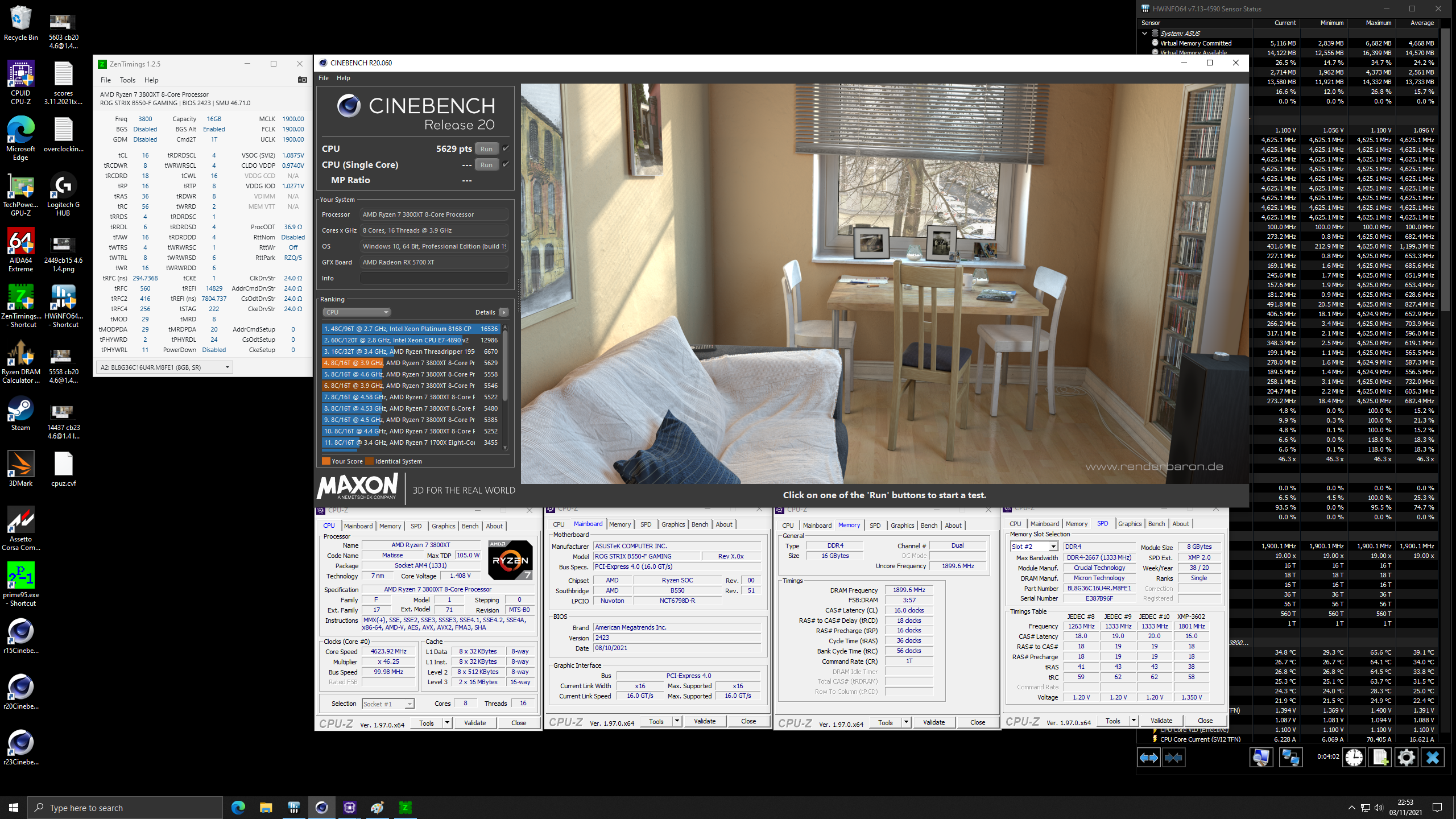1456x819 pixels.
Task: Open r23Cinebench desktop shortcut
Action: tap(20, 747)
